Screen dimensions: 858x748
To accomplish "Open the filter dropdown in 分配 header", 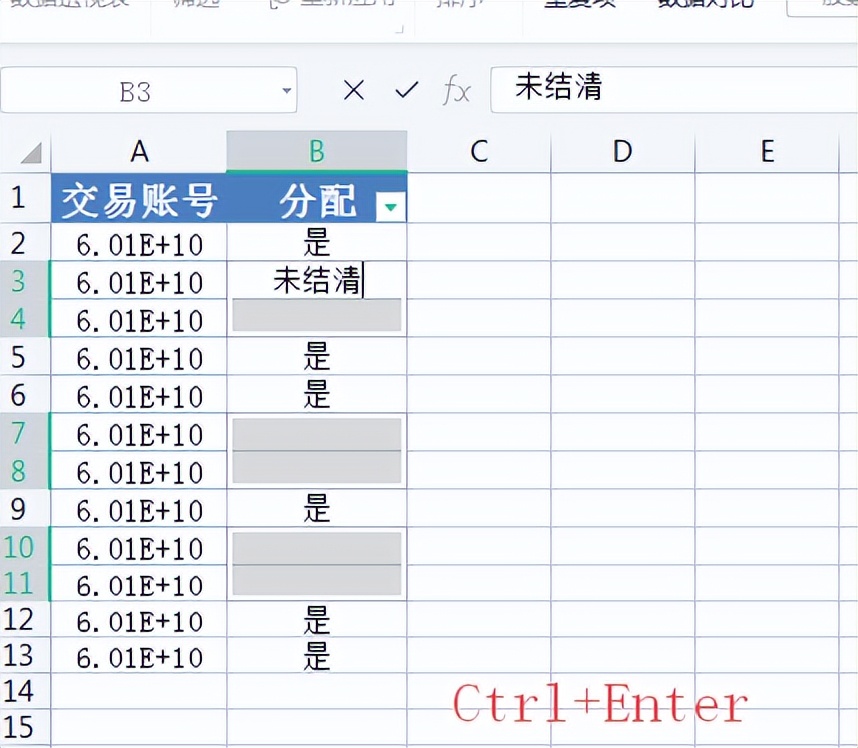I will click(x=391, y=207).
